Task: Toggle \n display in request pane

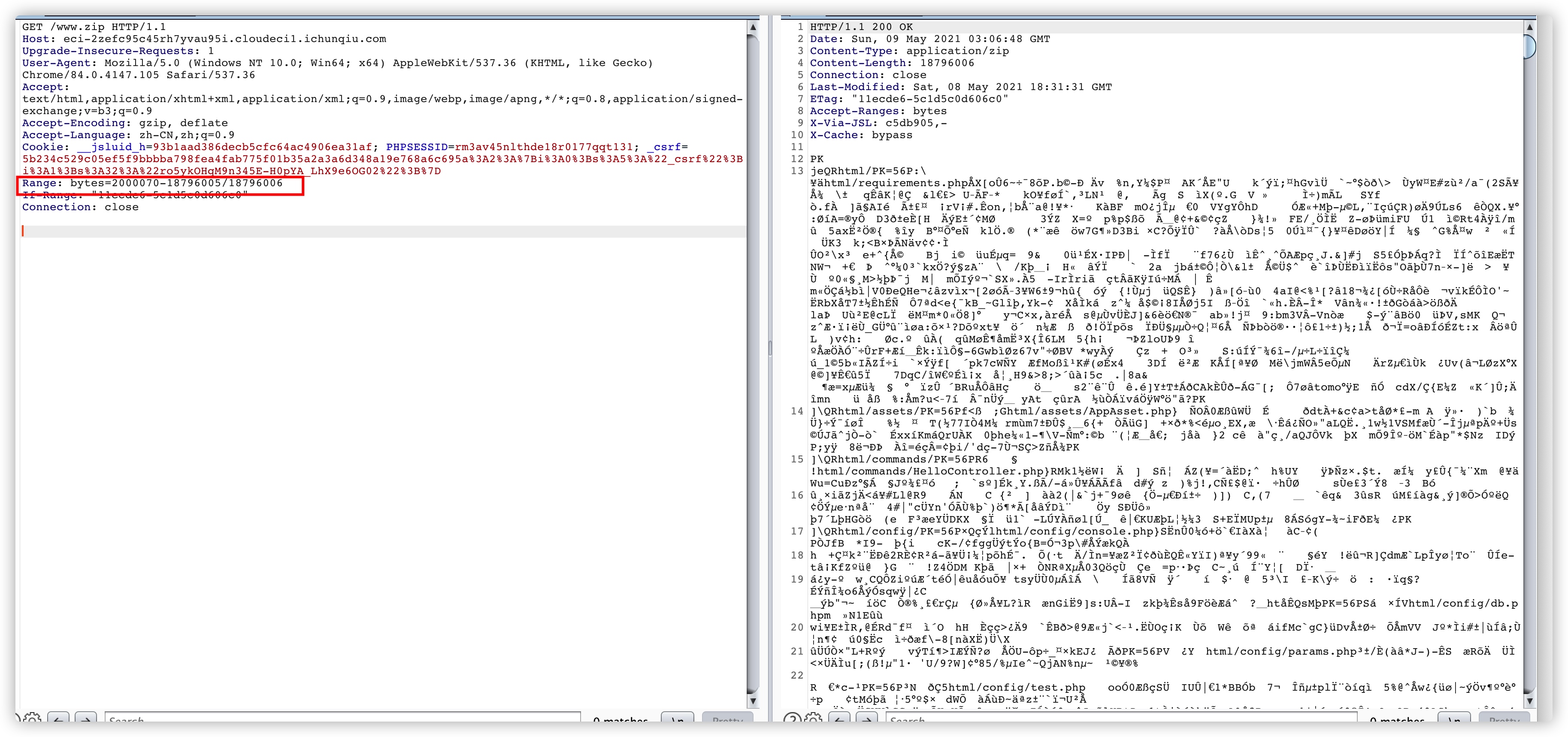Action: click(x=677, y=719)
